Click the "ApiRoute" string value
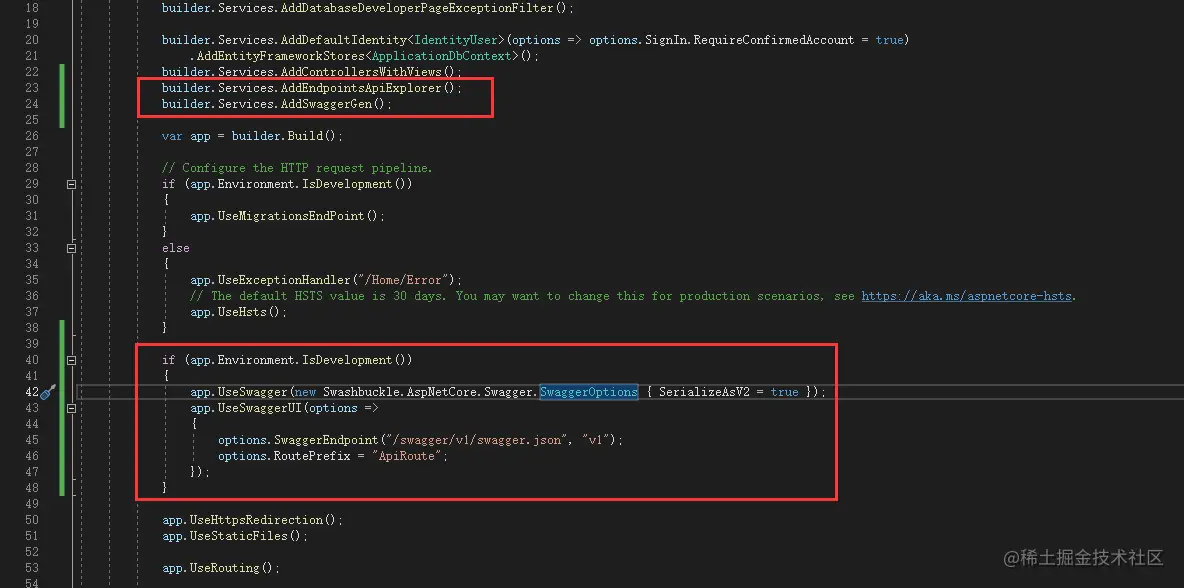The height and width of the screenshot is (588, 1184). click(x=405, y=456)
